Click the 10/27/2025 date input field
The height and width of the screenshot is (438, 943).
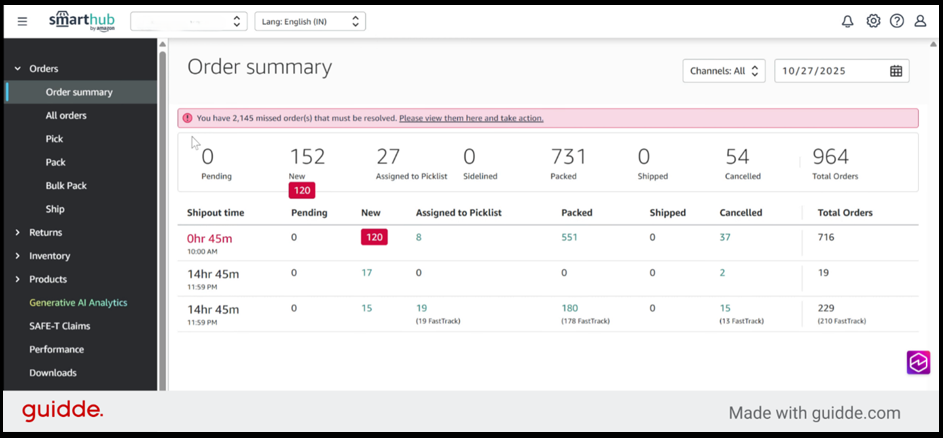point(830,71)
